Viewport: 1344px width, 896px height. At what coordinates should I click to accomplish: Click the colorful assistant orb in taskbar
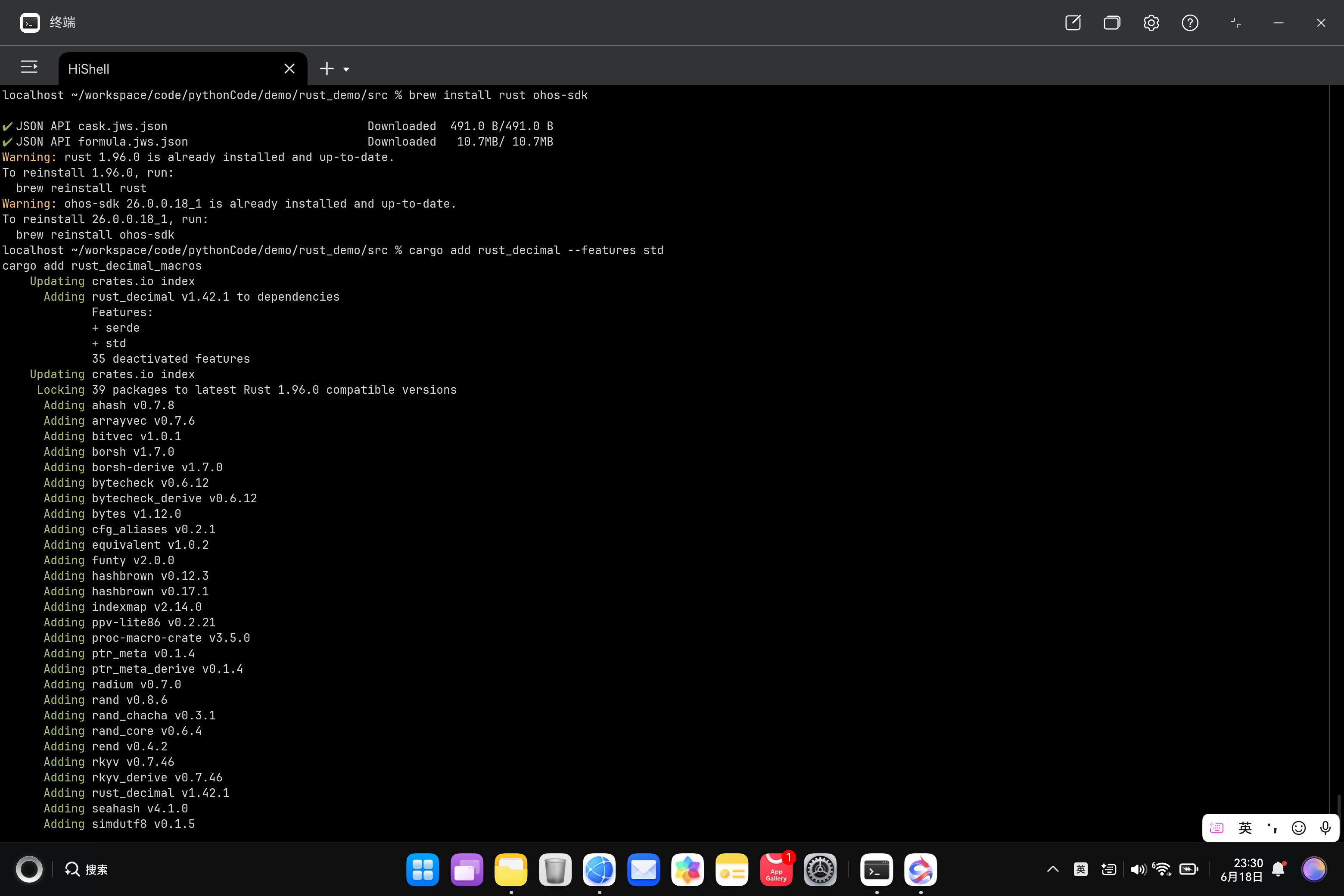click(x=1314, y=869)
